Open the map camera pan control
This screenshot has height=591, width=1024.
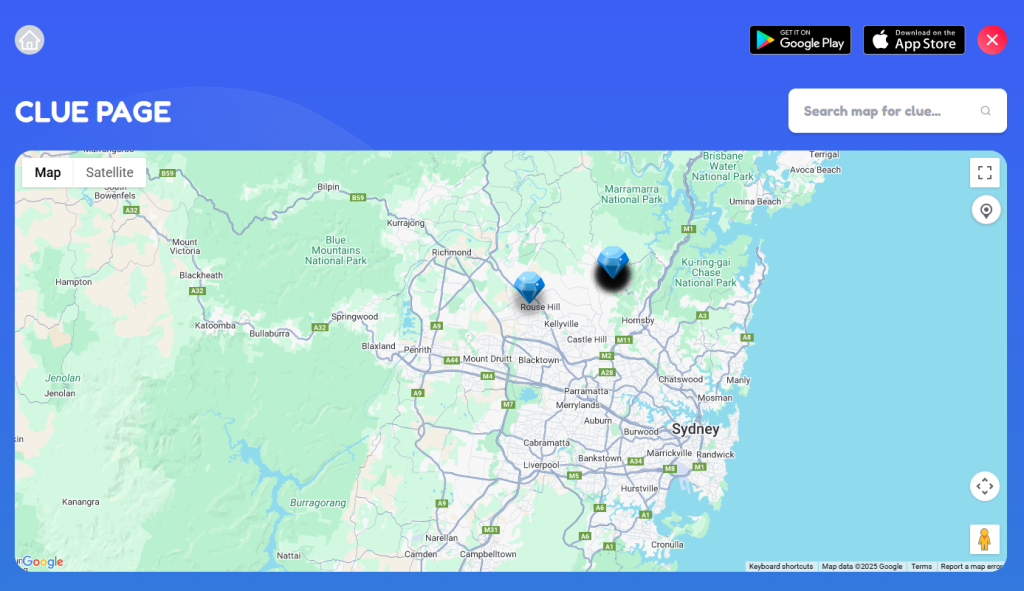(x=984, y=486)
